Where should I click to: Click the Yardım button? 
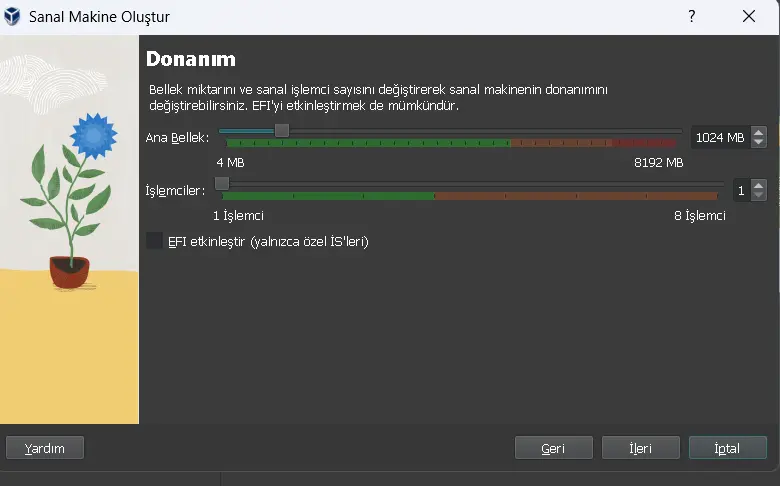click(45, 448)
